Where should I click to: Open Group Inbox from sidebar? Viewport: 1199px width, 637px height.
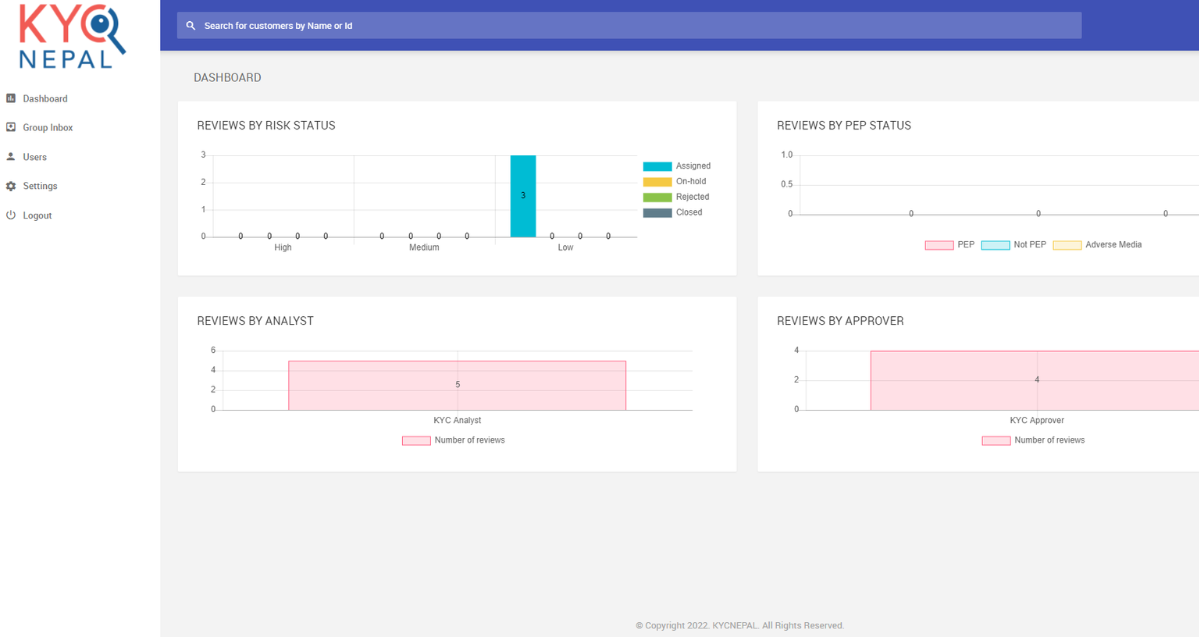pos(48,128)
